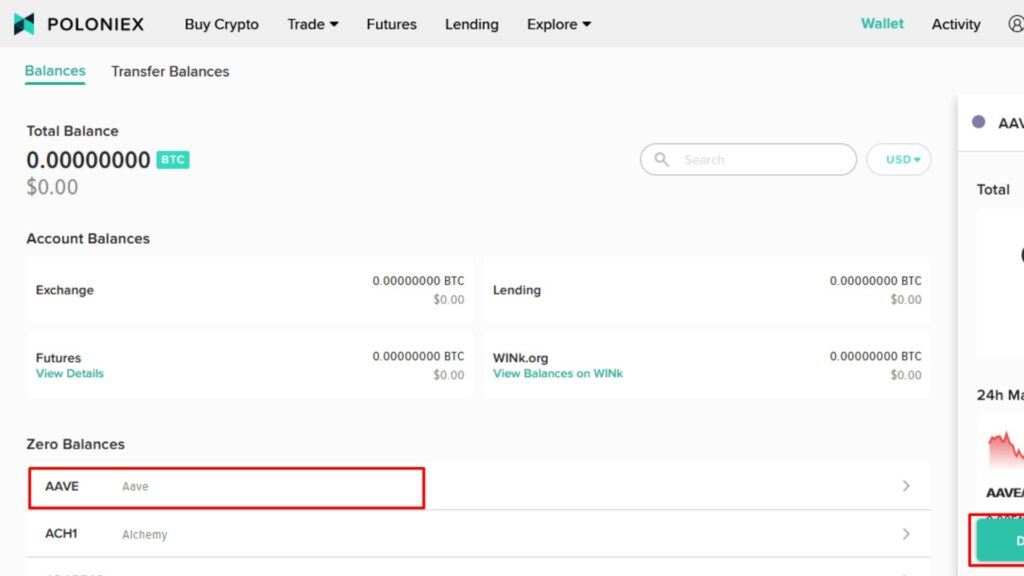The width and height of the screenshot is (1024, 576).
Task: Select the ACH1 Alchemy row
Action: pos(479,534)
